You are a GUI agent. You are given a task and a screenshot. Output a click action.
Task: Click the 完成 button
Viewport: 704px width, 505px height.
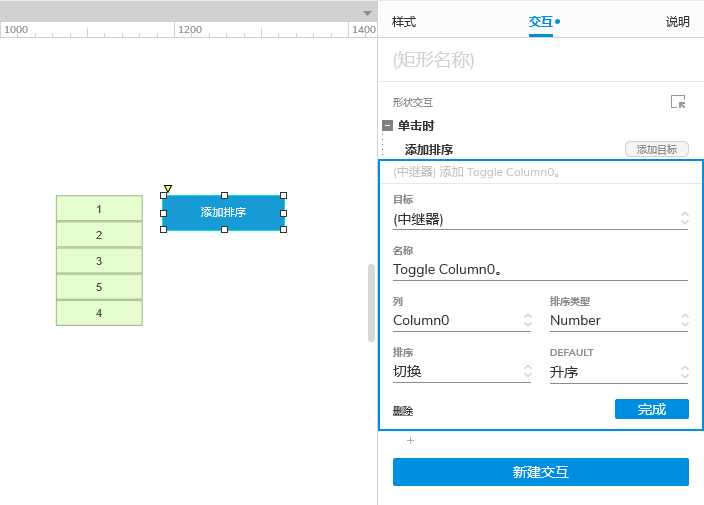point(651,409)
